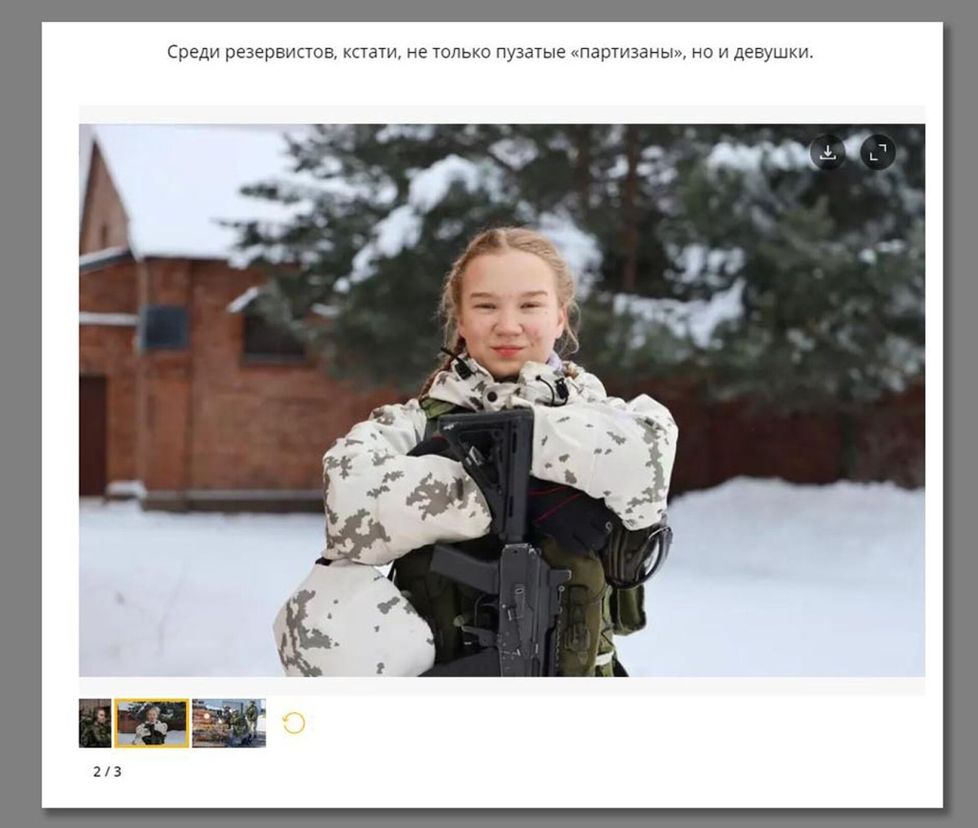Select the yellow-highlighted second thumbnail
Image resolution: width=978 pixels, height=828 pixels.
click(151, 723)
